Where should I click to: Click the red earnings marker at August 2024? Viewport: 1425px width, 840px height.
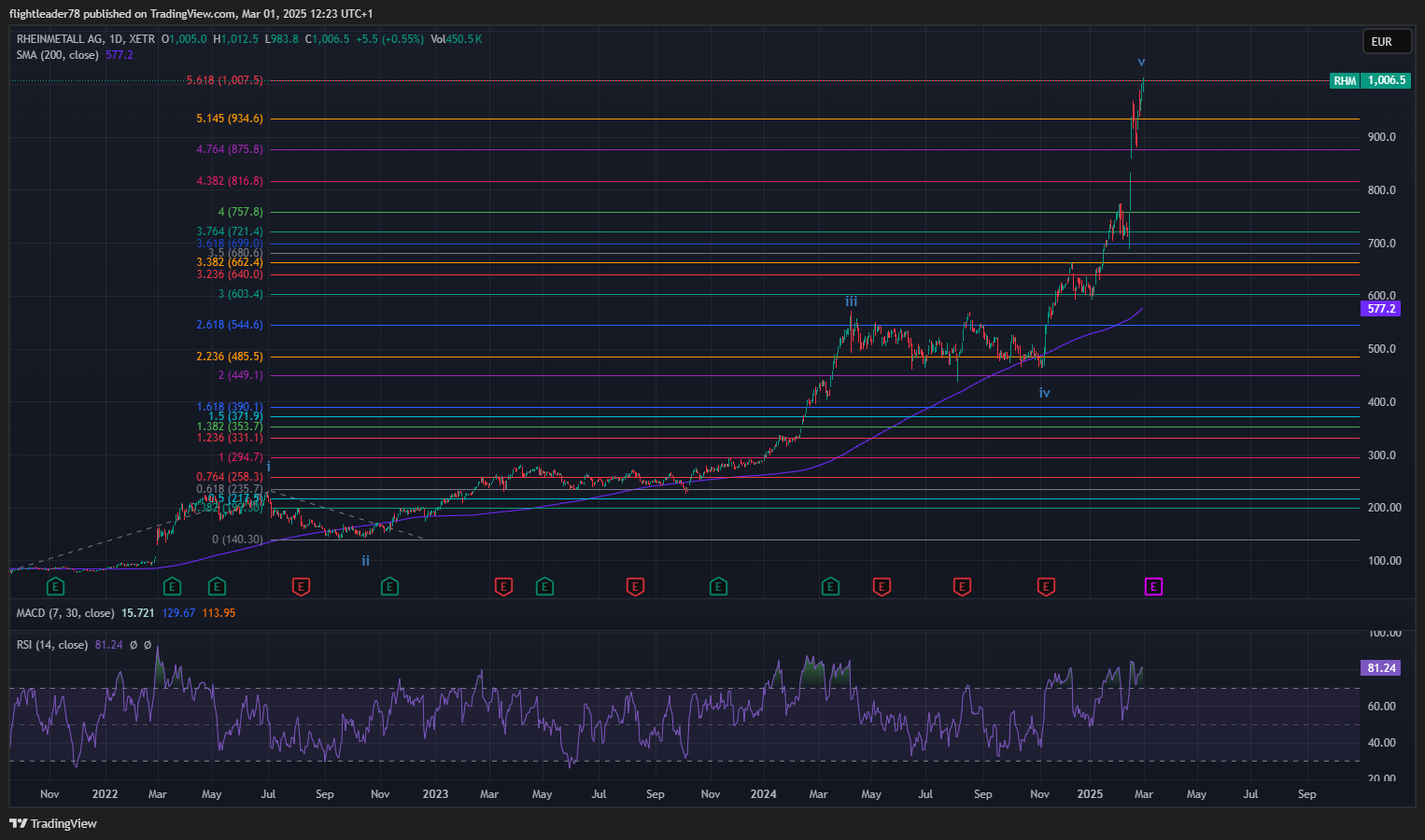(962, 587)
